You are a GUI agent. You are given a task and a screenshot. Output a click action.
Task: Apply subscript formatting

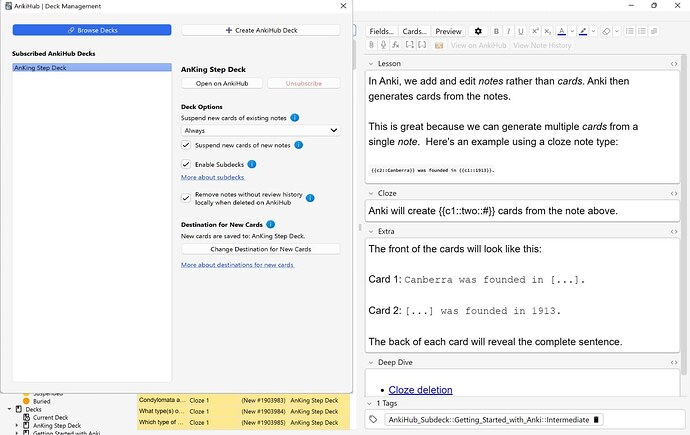(547, 31)
